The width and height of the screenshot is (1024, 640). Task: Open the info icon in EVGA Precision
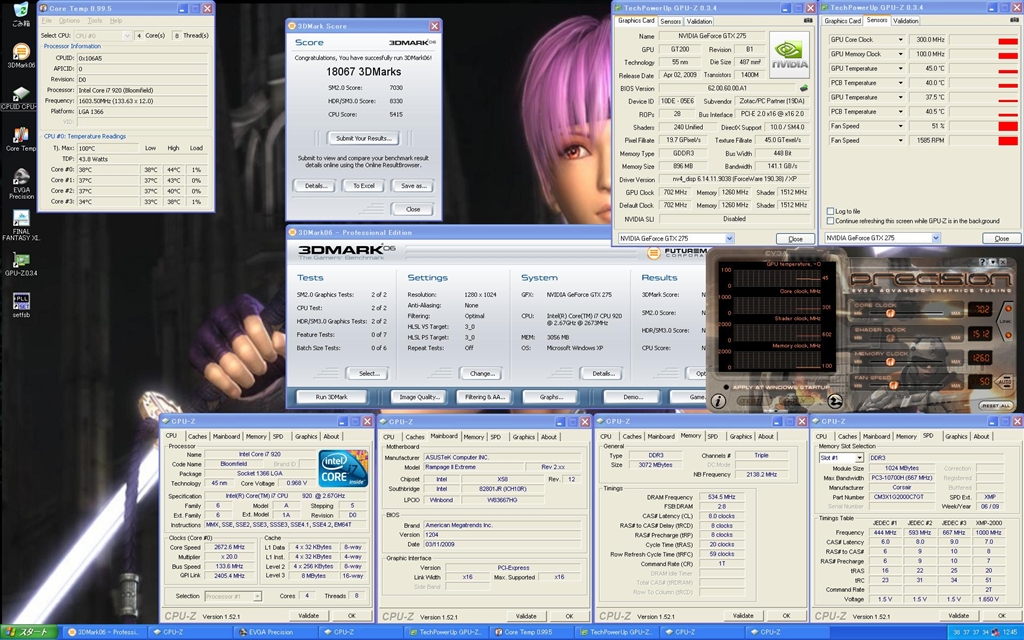tap(717, 401)
